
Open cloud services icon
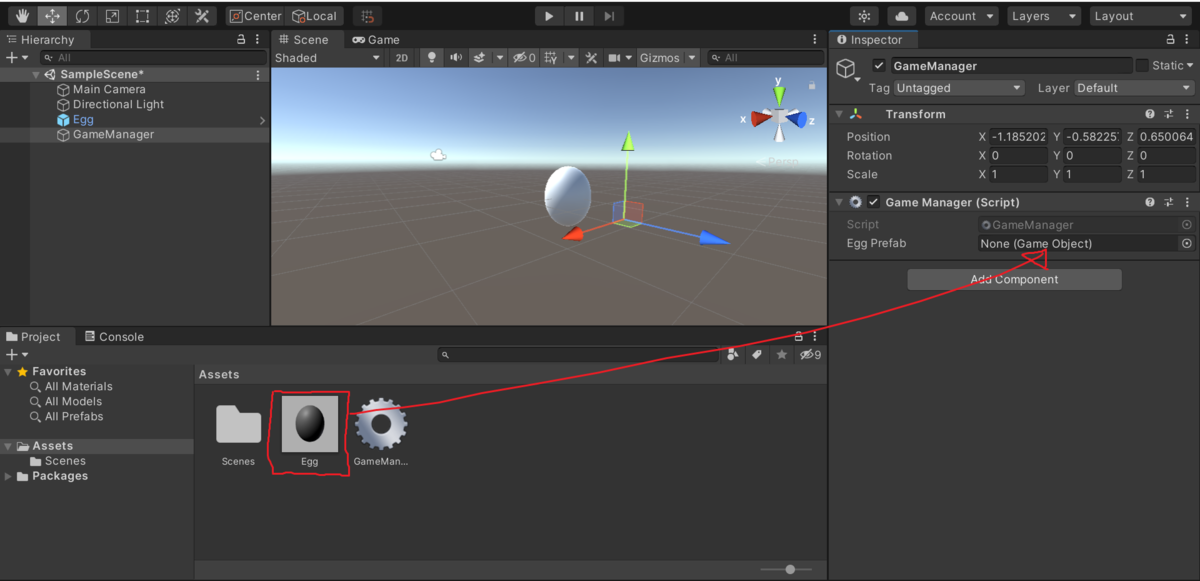pyautogui.click(x=902, y=16)
